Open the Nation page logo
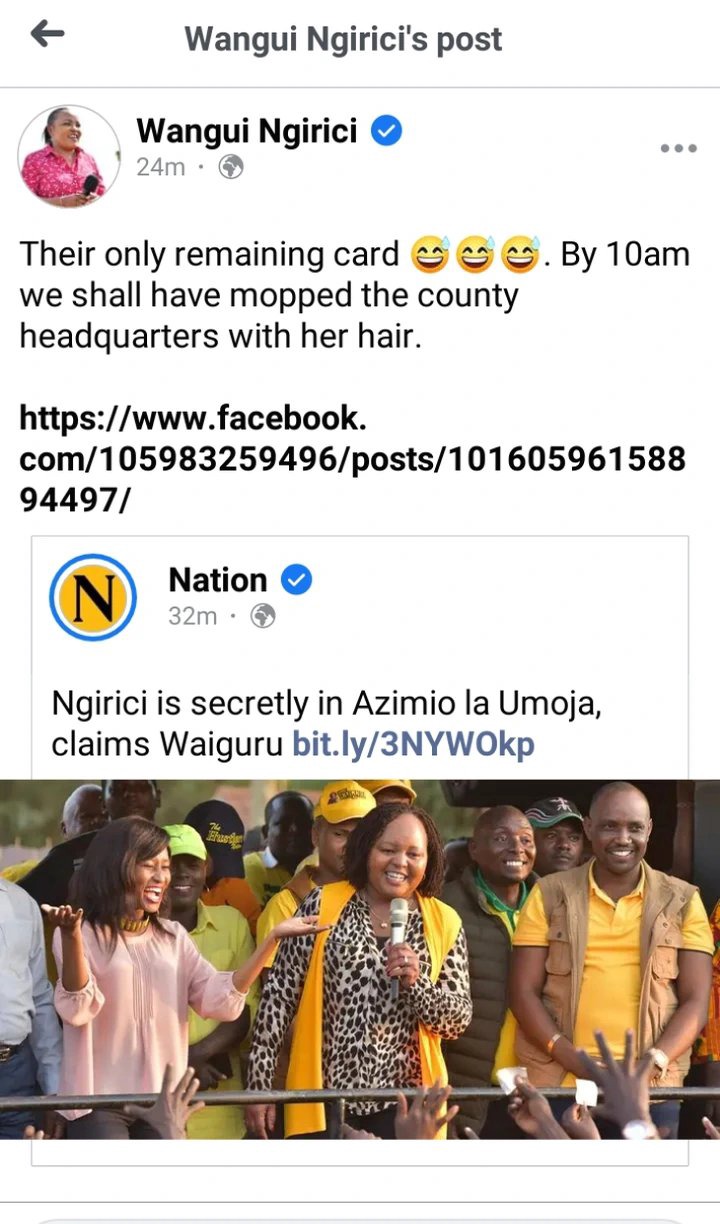 click(x=93, y=597)
